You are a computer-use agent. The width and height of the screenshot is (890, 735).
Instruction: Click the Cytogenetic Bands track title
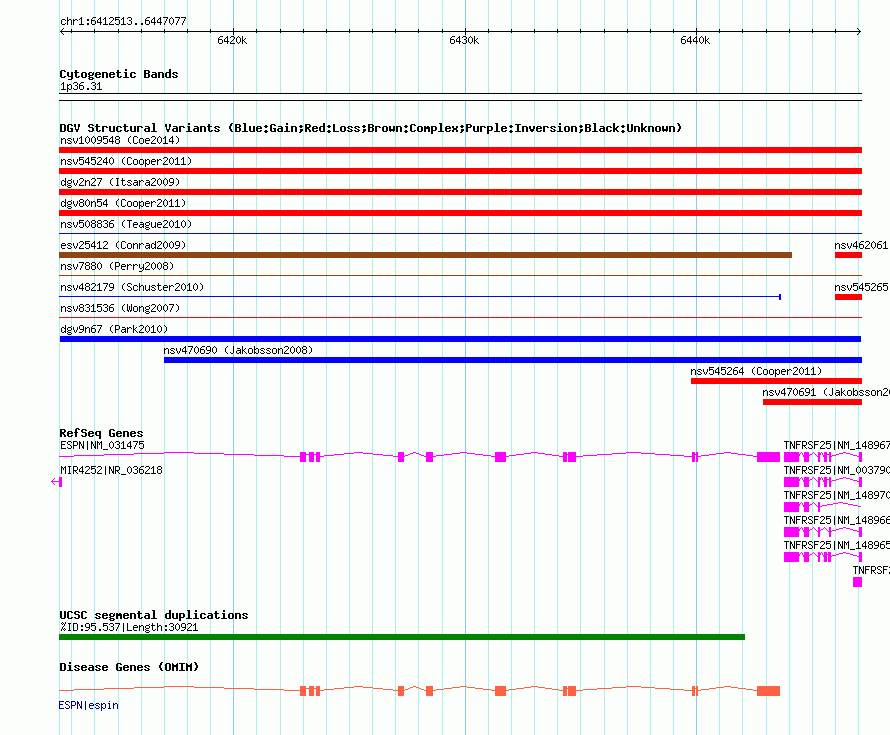click(119, 74)
